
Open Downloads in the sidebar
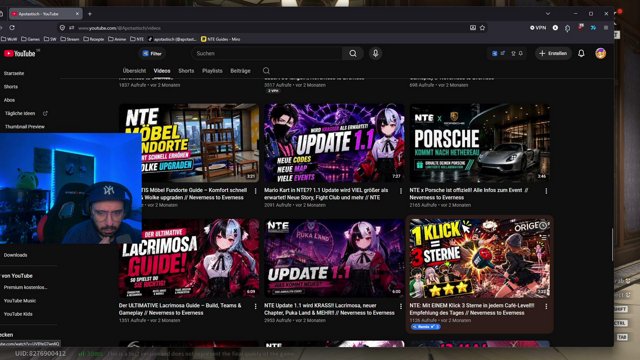point(16,255)
